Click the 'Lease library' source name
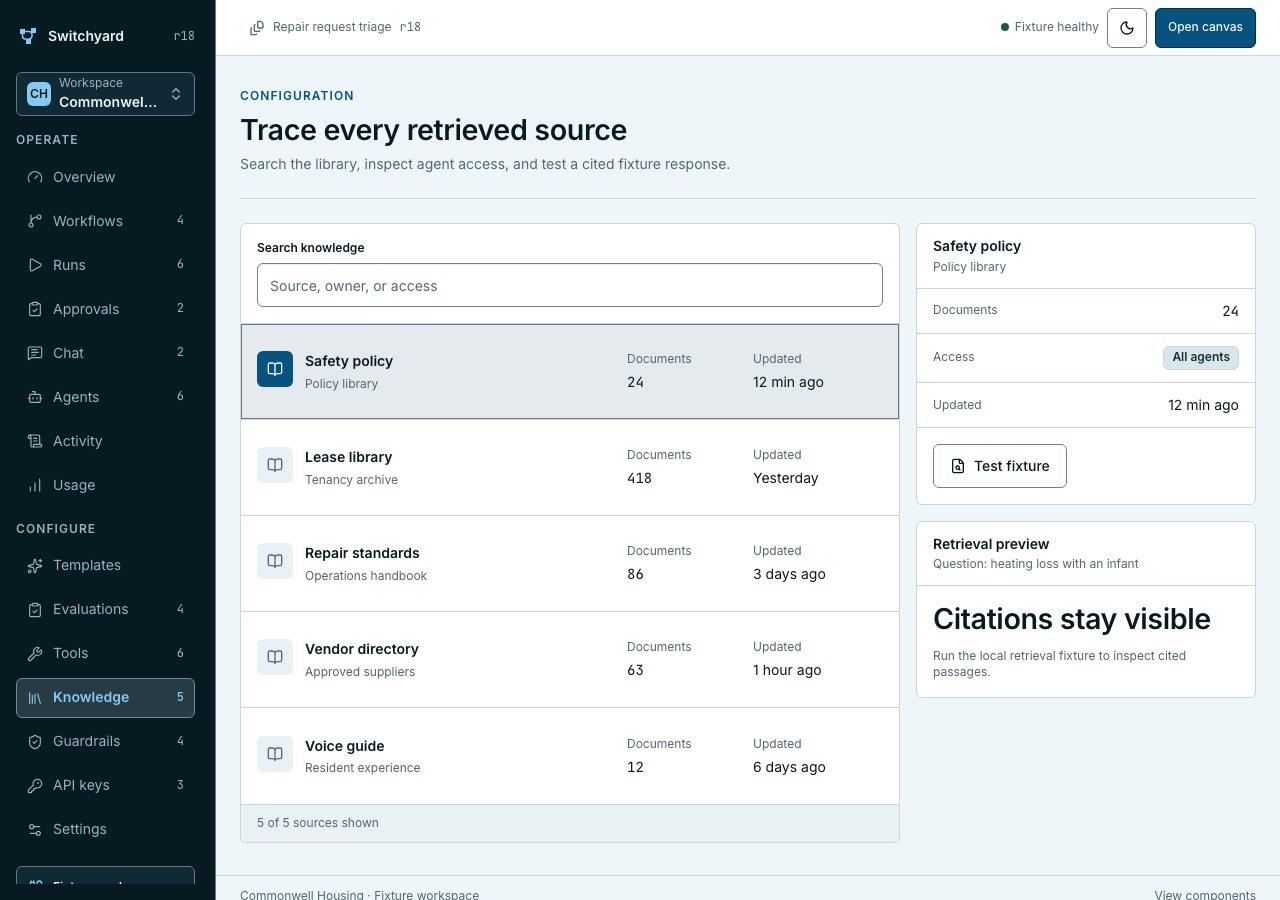Image resolution: width=1280 pixels, height=900 pixels. tap(348, 457)
